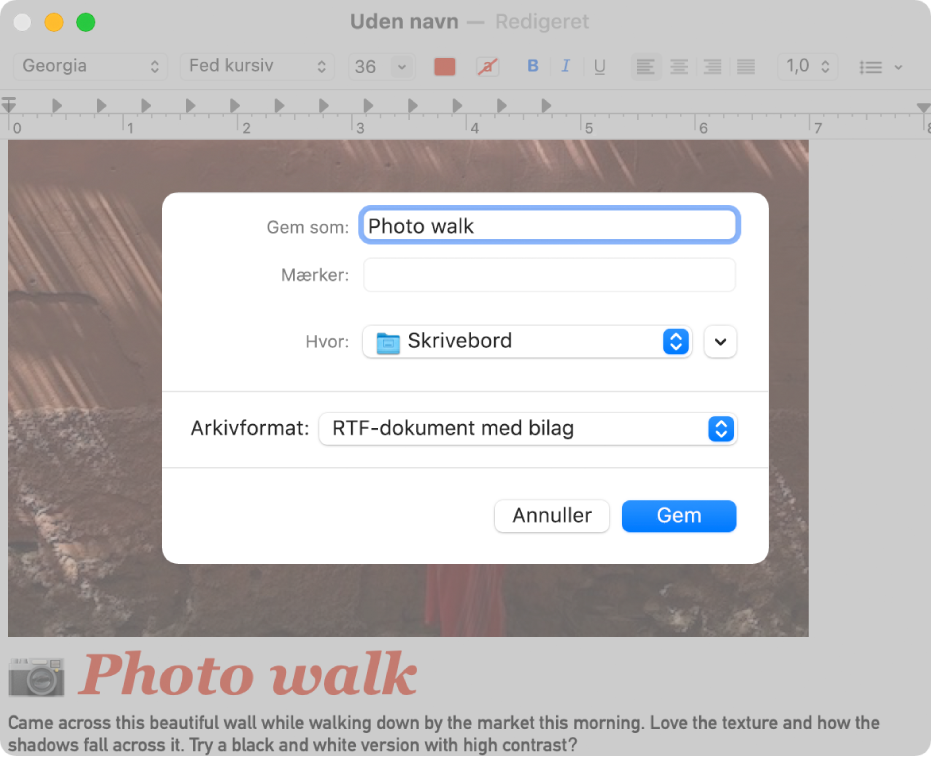Open the list bullets and numbering menu
This screenshot has width=931, height=758.
click(x=881, y=67)
